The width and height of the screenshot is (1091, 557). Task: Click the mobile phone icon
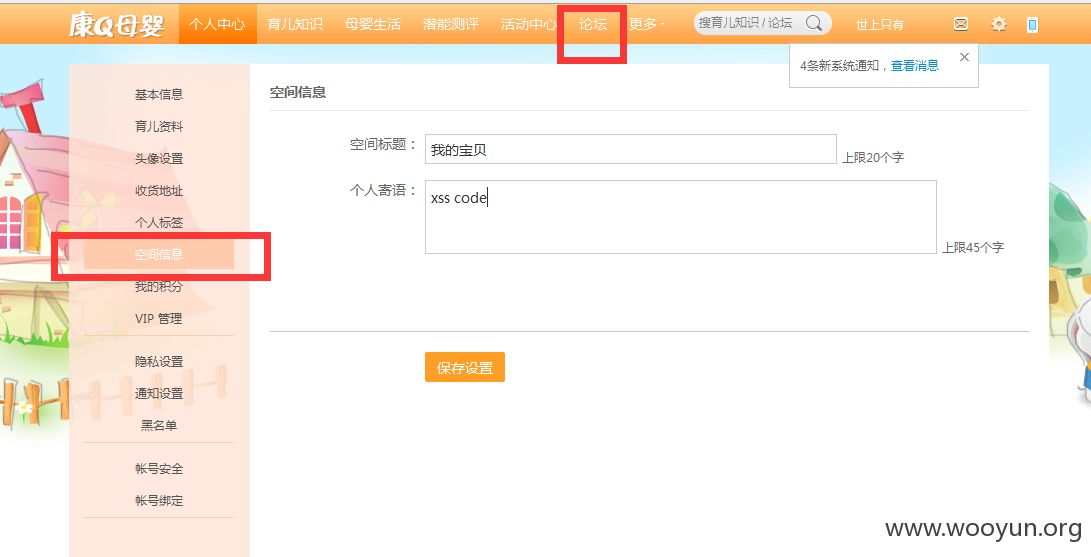coord(1033,25)
